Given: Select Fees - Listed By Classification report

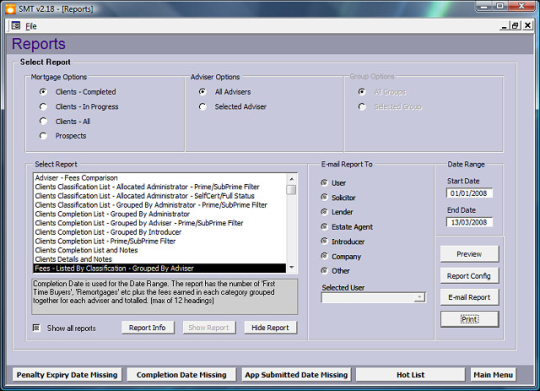Looking at the screenshot, I should [160, 268].
